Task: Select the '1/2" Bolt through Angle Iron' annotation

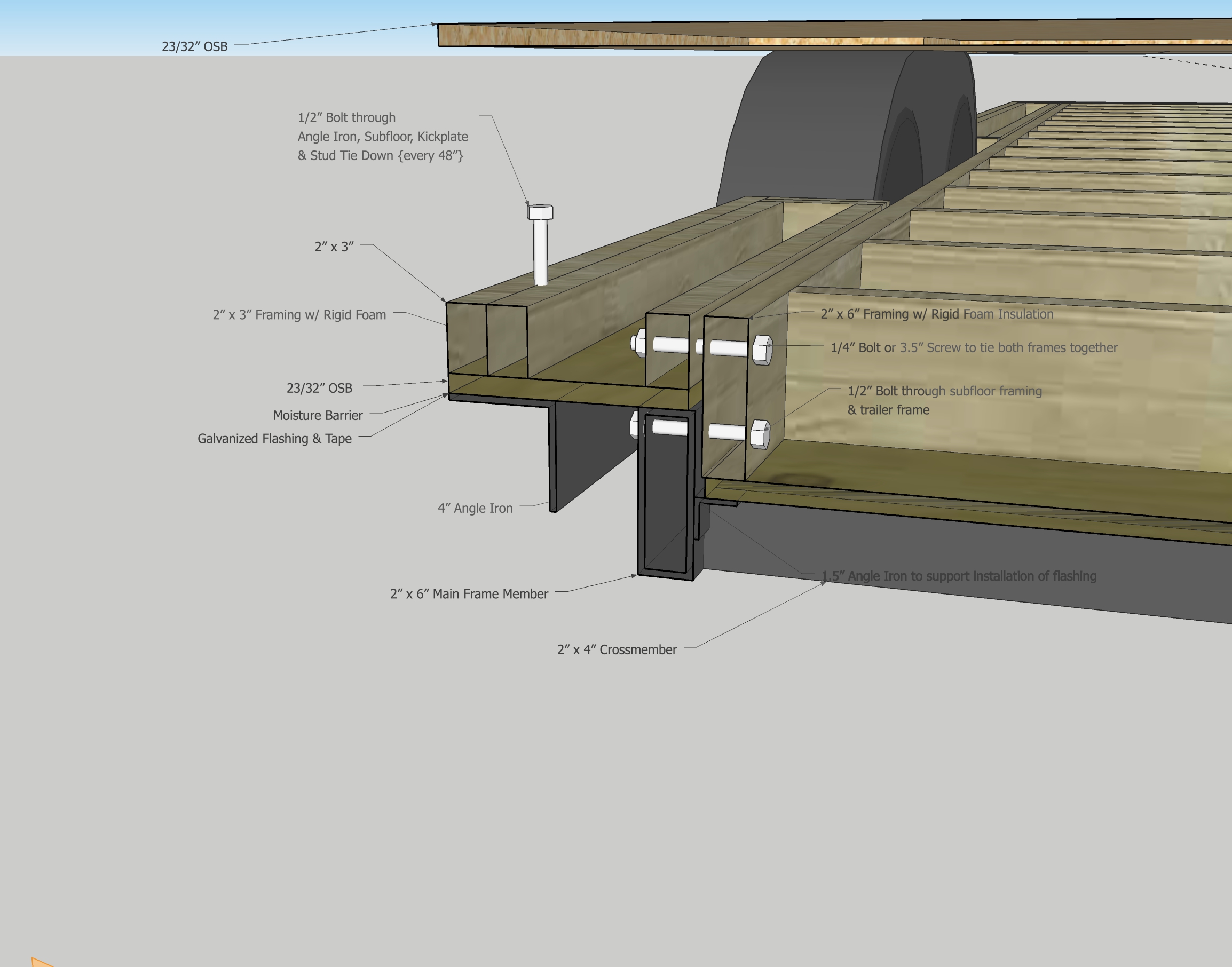Action: pos(382,137)
